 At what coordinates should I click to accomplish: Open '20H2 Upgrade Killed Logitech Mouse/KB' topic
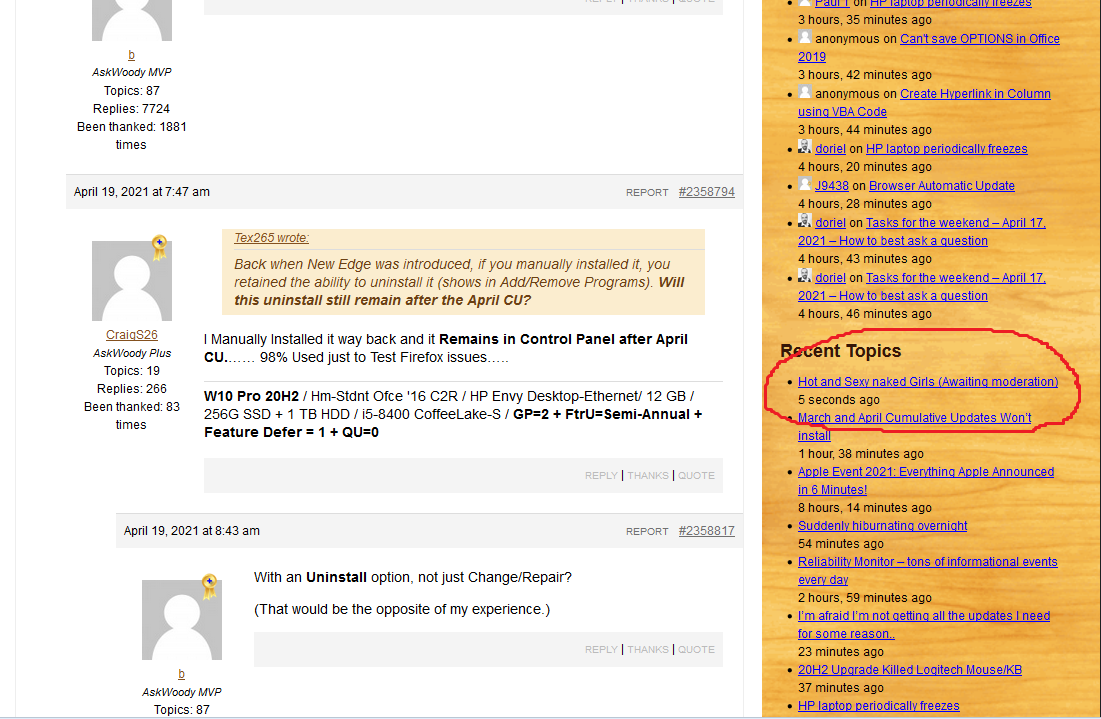click(x=910, y=670)
